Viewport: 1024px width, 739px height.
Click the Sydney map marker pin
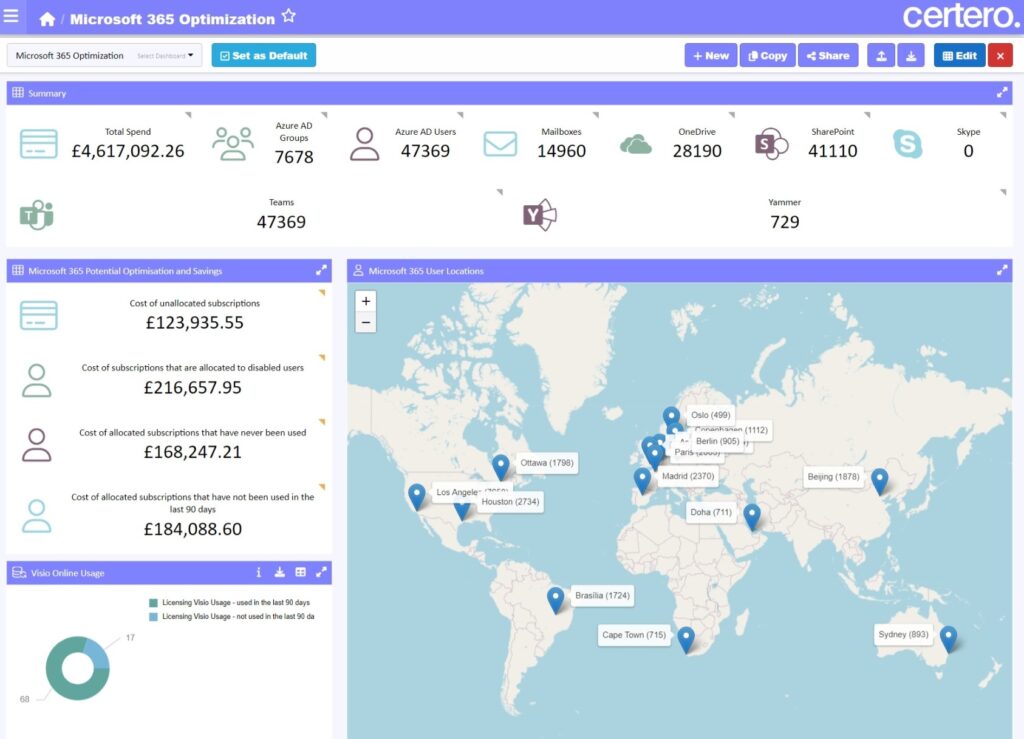click(x=948, y=638)
